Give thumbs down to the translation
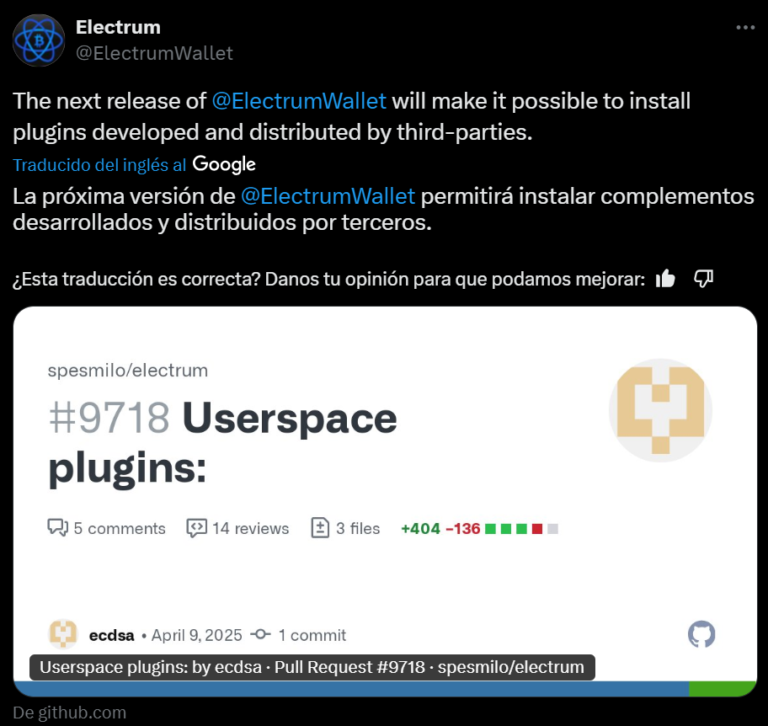The image size is (768, 726). 703,279
